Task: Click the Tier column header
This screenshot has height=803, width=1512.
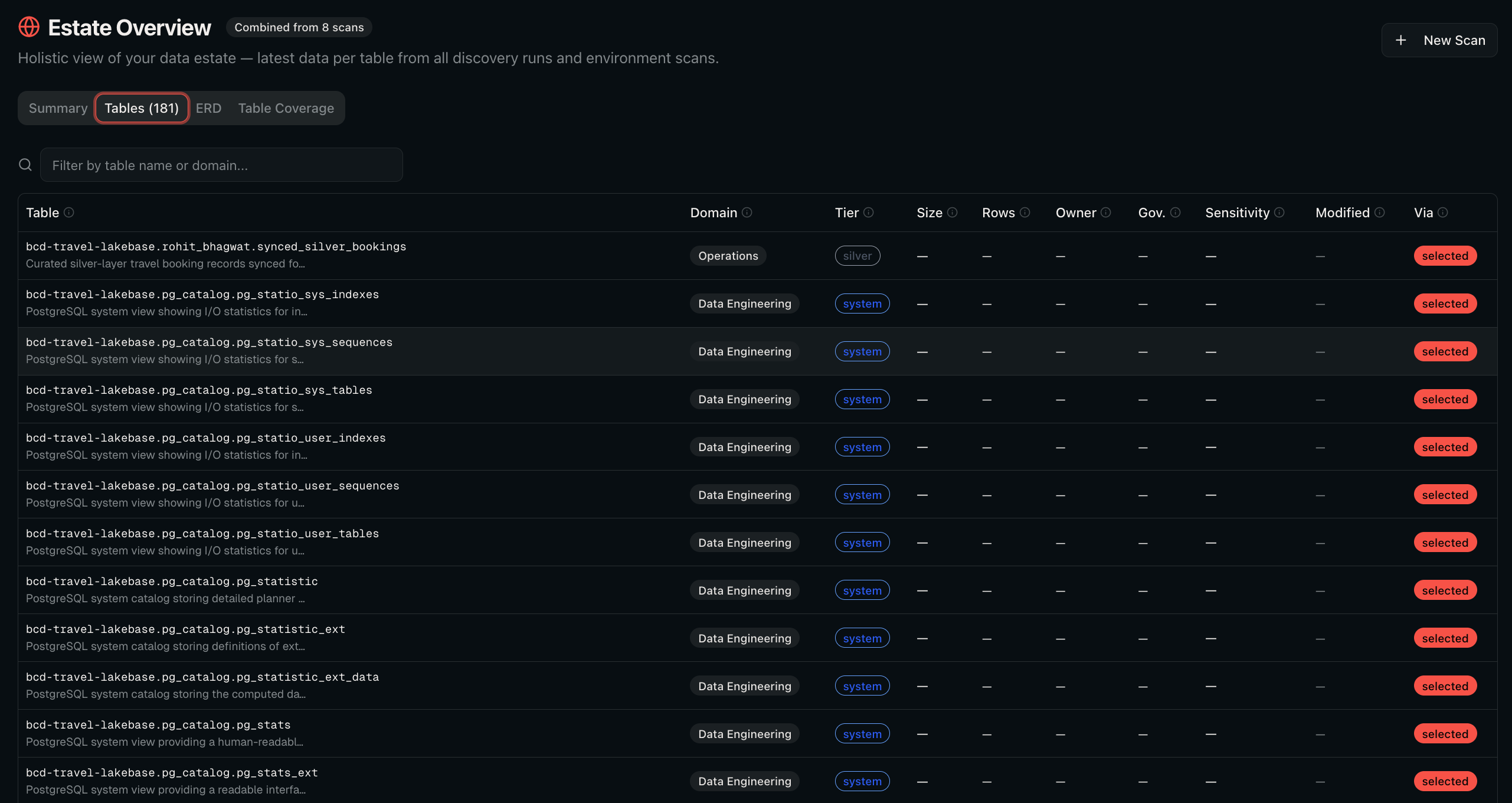Action: [x=847, y=213]
